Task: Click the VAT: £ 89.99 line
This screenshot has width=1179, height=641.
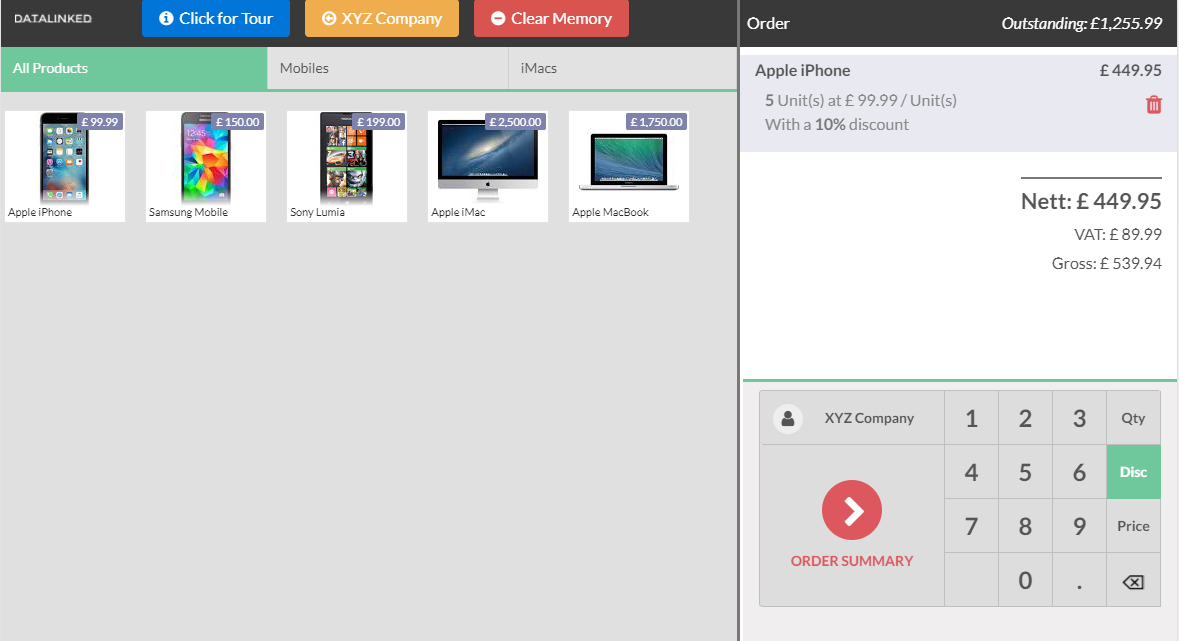Action: coord(1118,235)
